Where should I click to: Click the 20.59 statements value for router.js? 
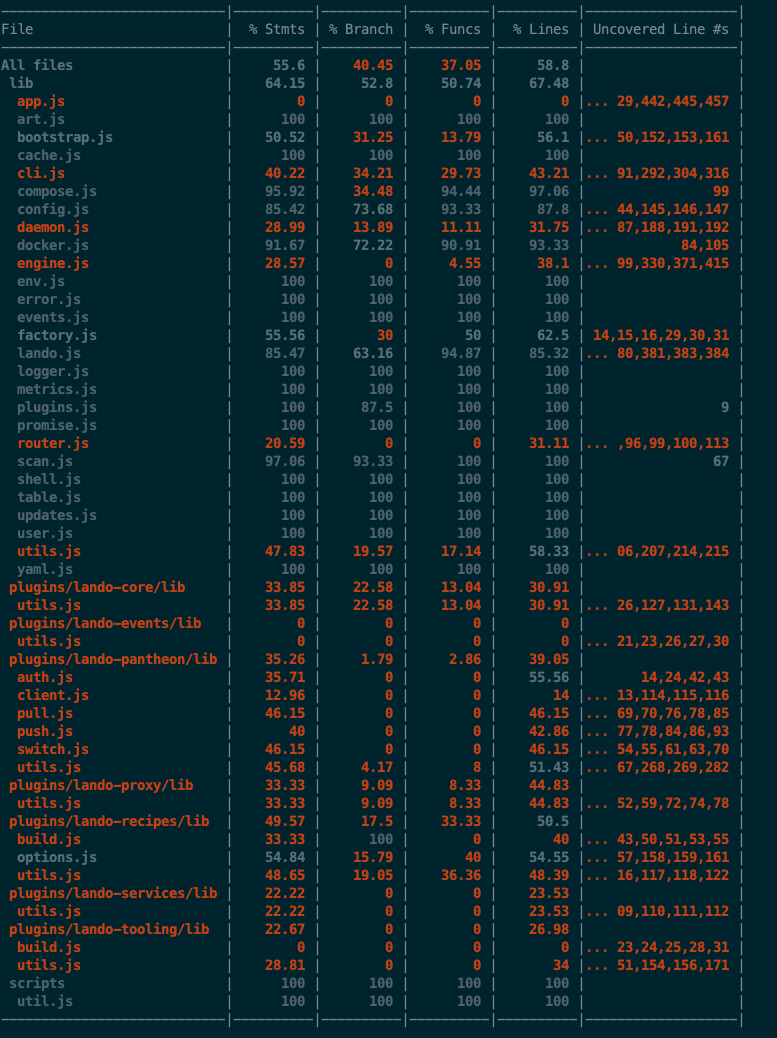click(x=285, y=443)
